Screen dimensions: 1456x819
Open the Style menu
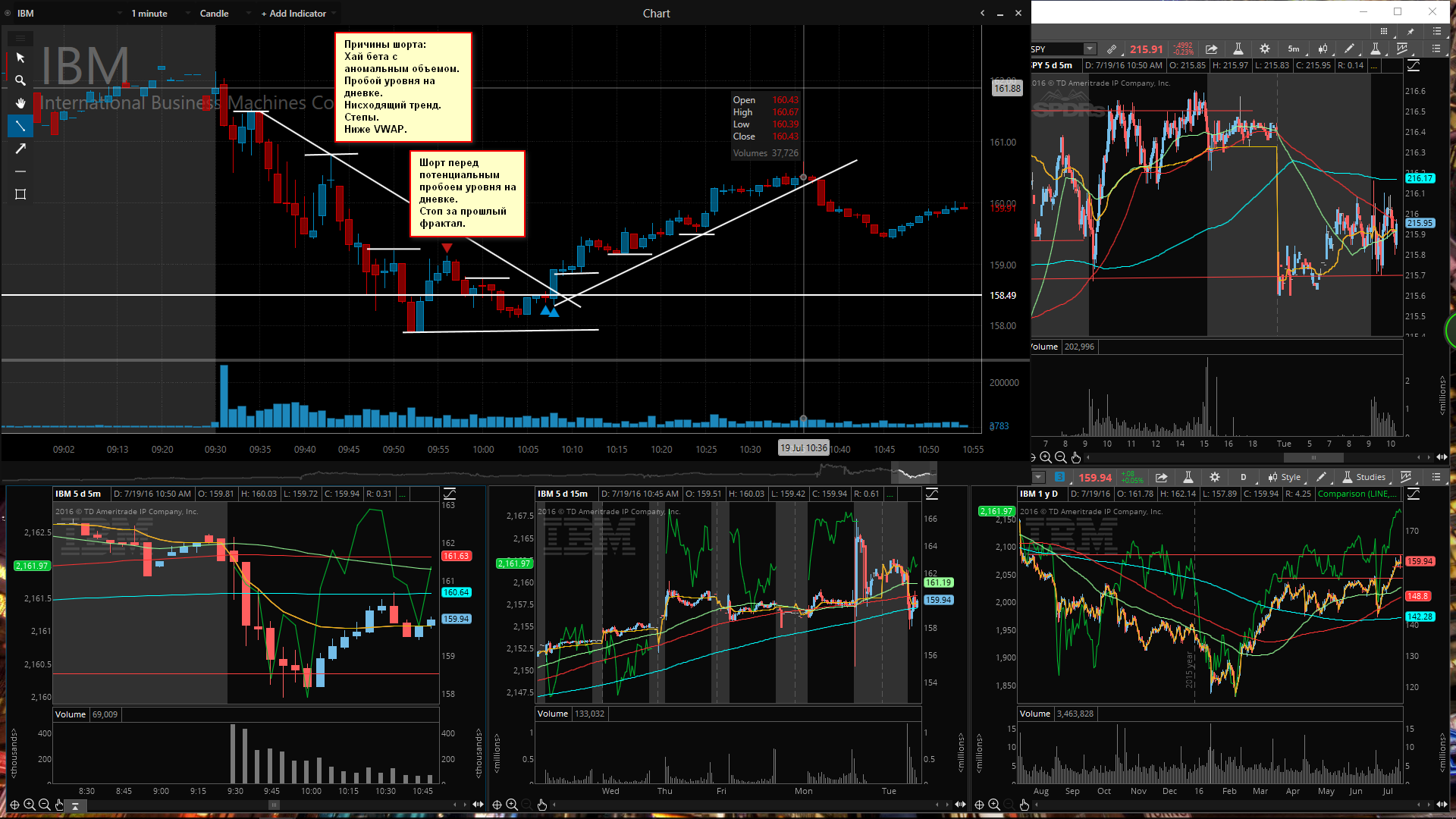(1285, 477)
